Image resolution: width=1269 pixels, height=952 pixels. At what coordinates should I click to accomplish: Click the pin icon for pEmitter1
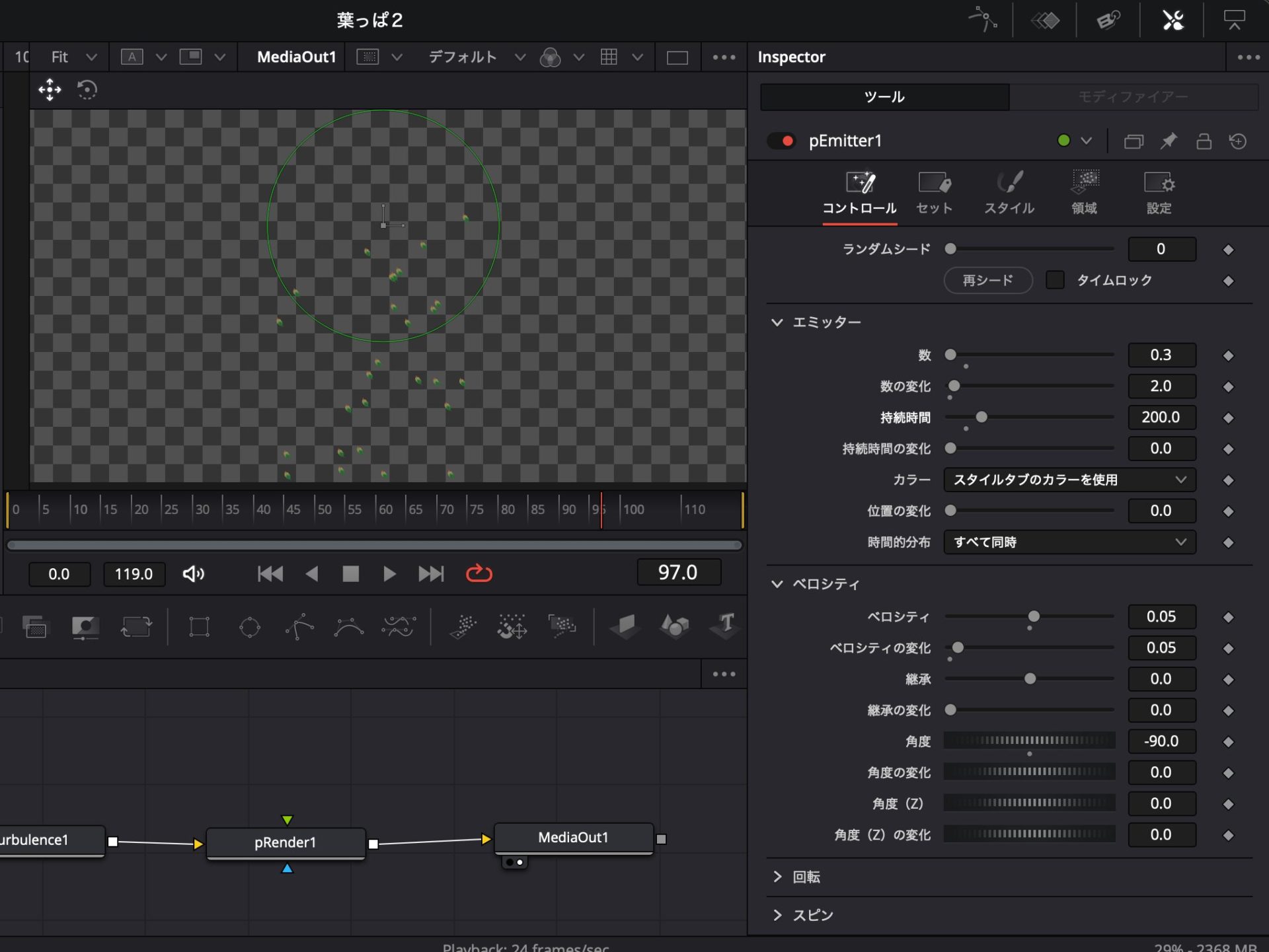click(x=1169, y=141)
